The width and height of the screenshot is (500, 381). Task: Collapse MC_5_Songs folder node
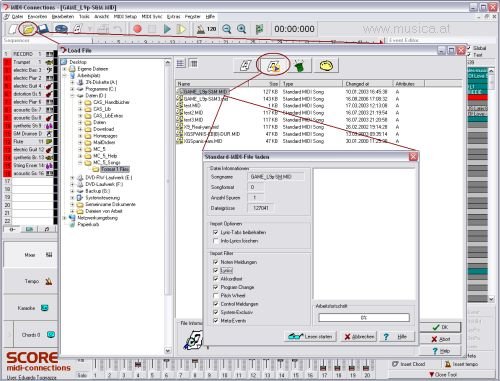tap(80, 163)
